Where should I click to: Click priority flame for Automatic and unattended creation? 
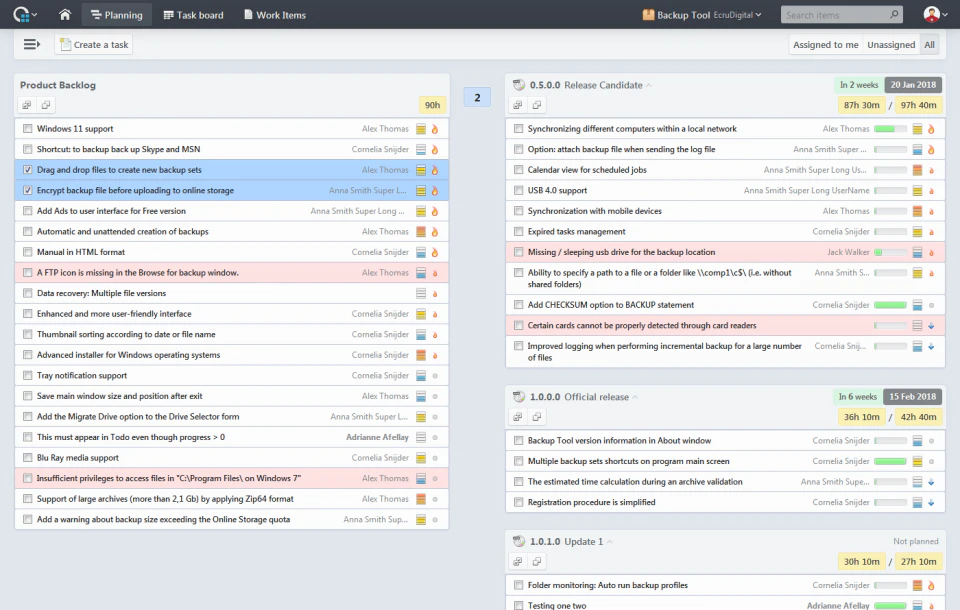(x=435, y=232)
